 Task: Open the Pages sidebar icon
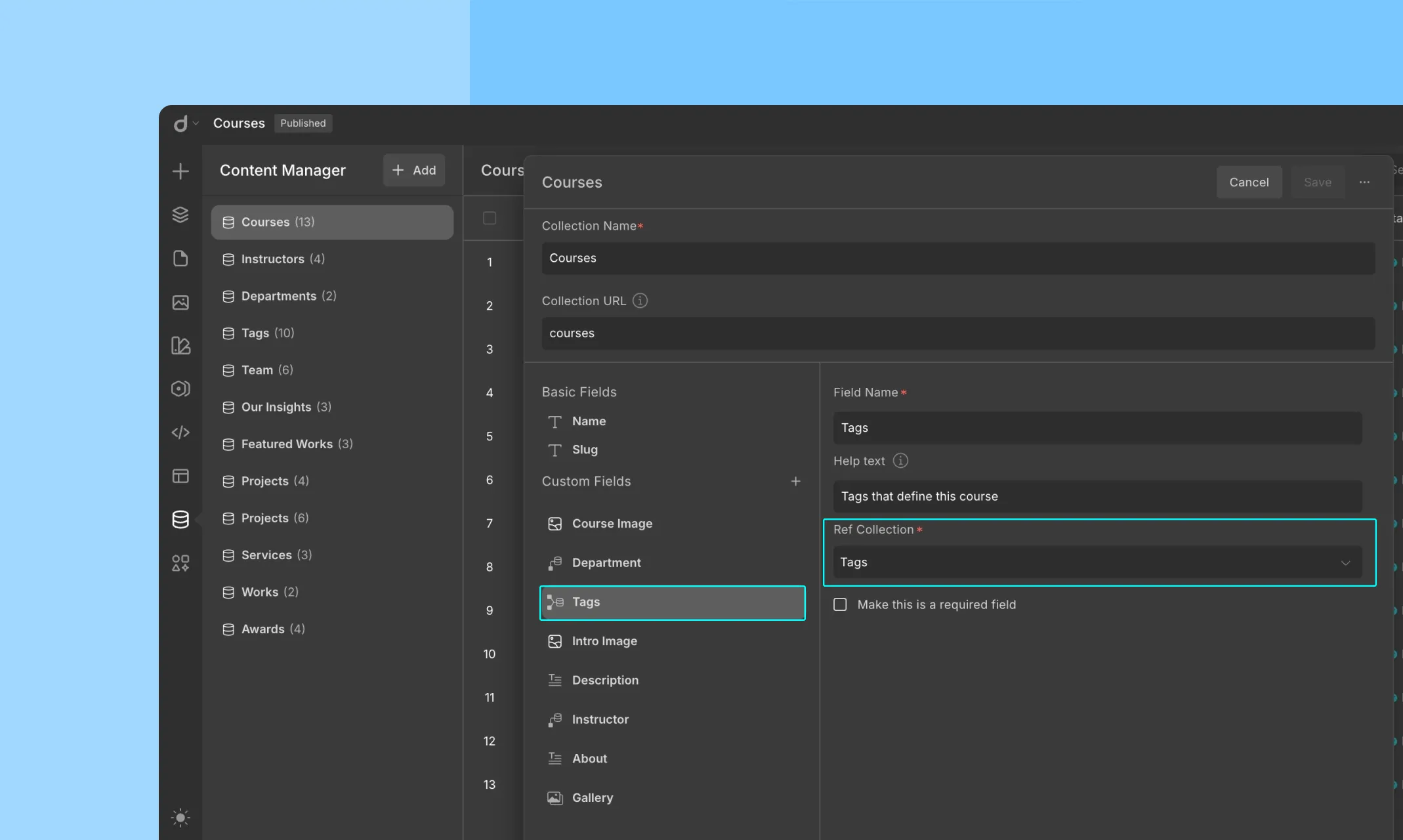click(x=180, y=259)
